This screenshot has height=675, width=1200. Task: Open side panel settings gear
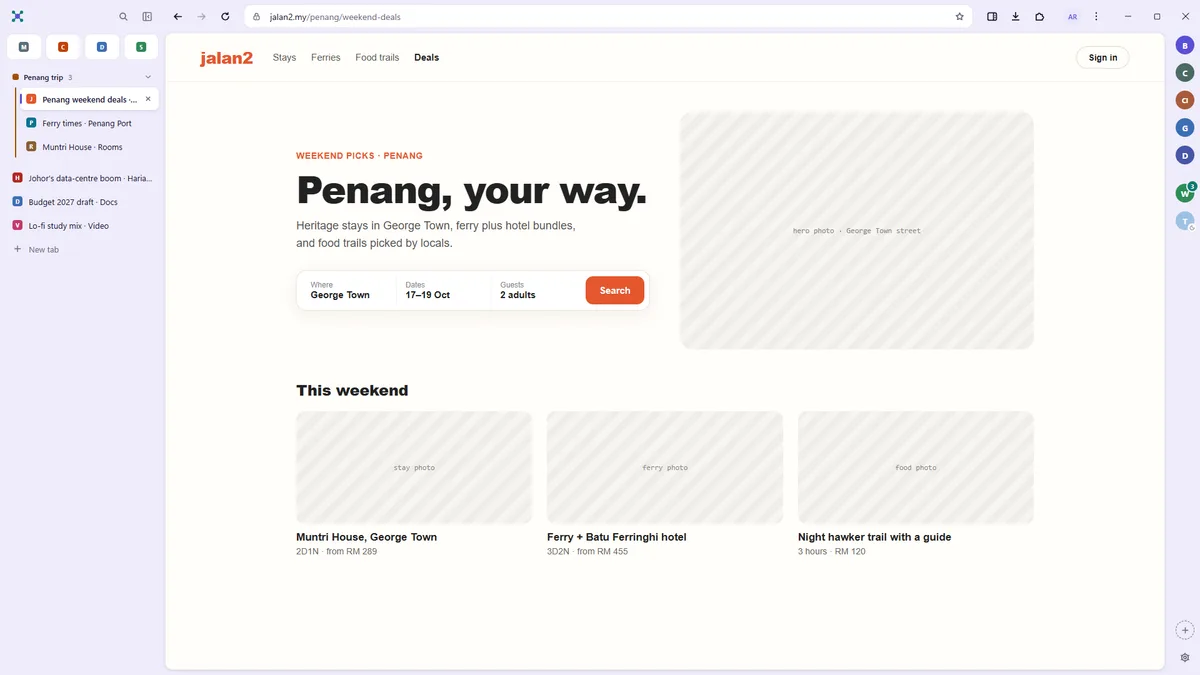coord(1185,658)
